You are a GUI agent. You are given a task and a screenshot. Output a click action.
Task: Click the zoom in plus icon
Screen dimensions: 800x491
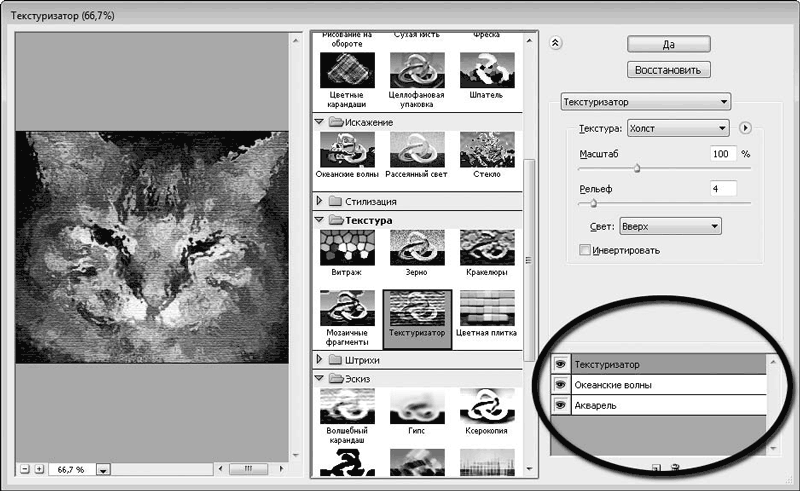coord(39,469)
